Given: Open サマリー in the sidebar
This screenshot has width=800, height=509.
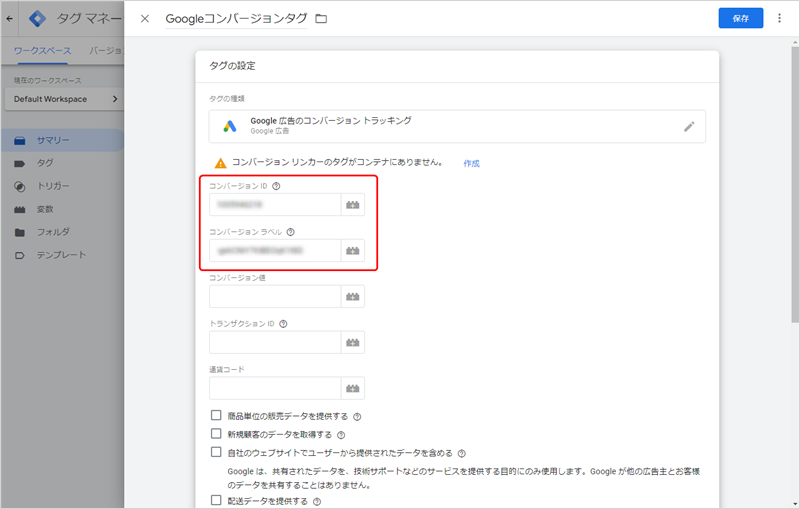Looking at the screenshot, I should pos(62,140).
